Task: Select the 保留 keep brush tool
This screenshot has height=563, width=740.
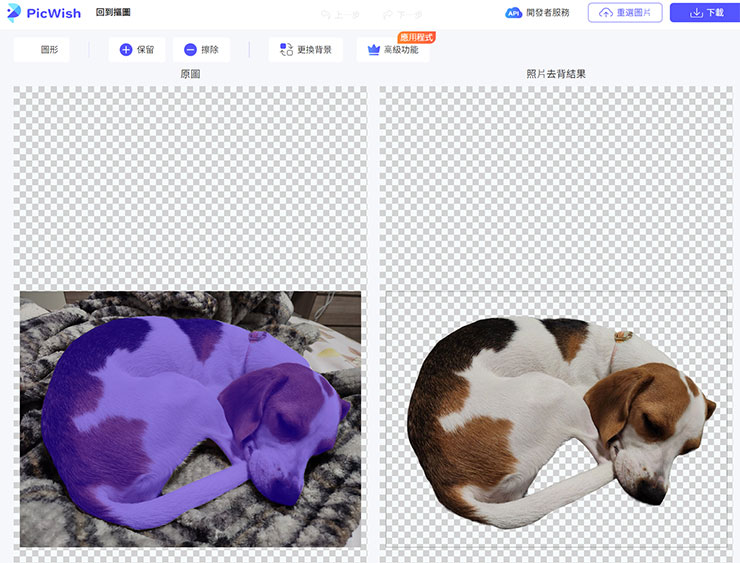Action: 137,50
